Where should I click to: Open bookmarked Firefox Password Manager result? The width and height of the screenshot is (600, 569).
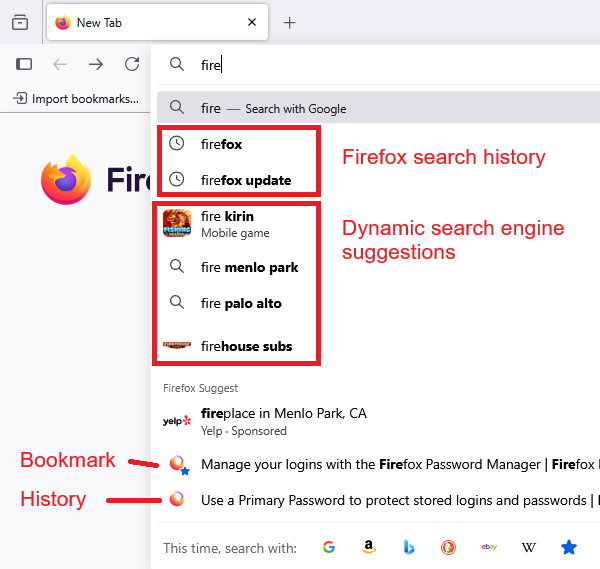point(379,464)
